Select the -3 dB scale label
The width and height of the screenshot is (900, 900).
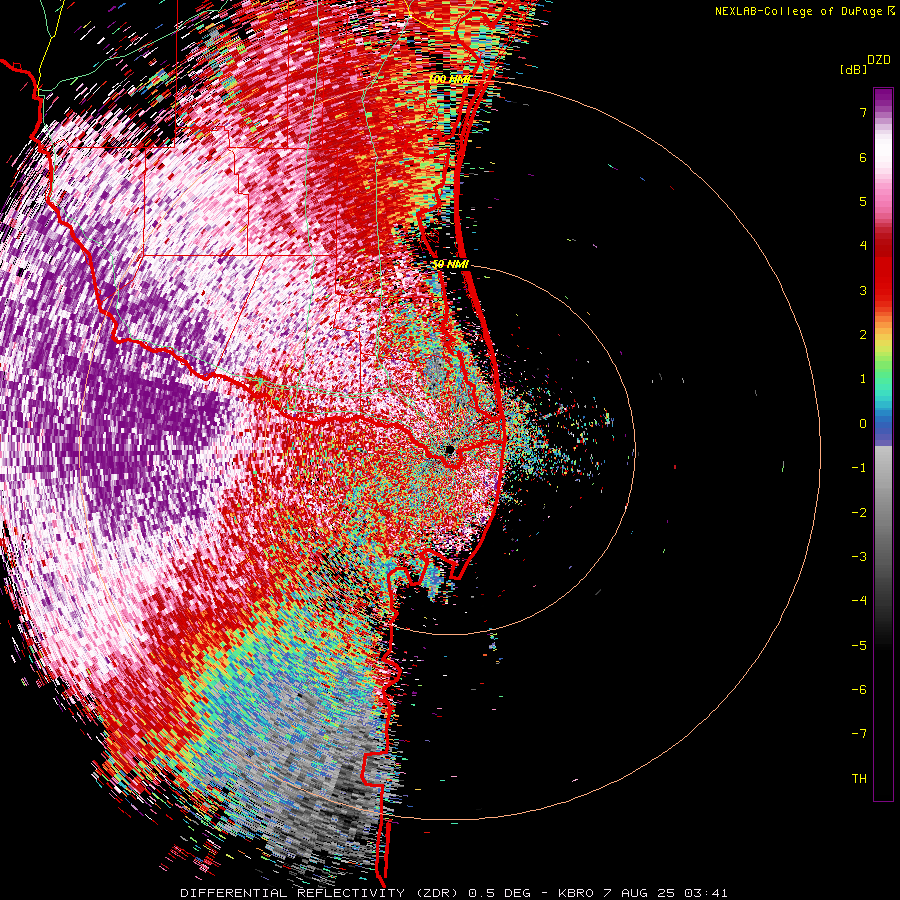[x=859, y=557]
